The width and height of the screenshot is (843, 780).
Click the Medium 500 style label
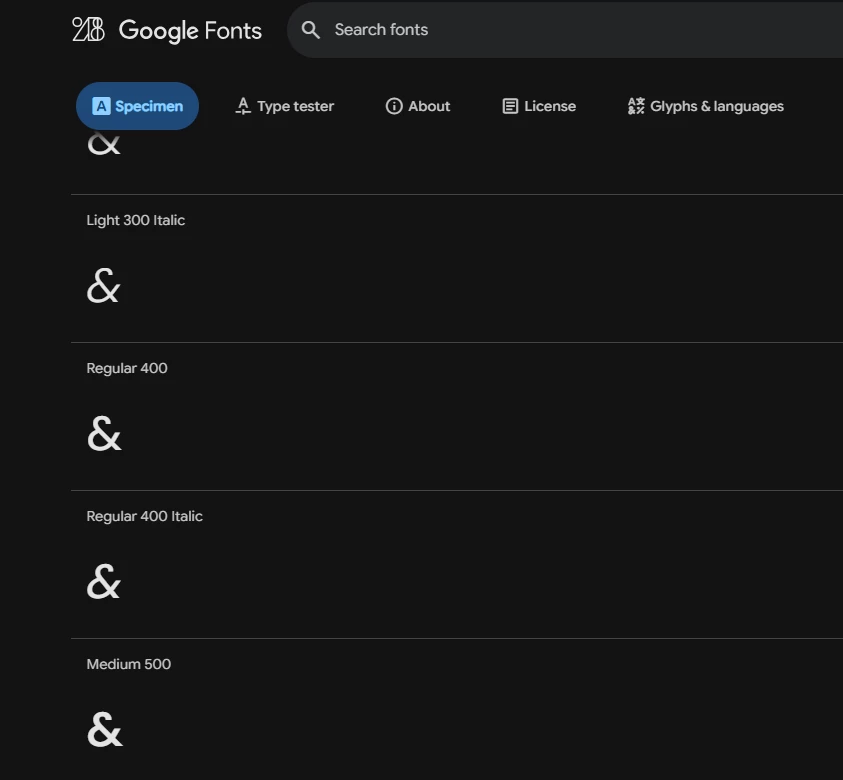coord(129,664)
